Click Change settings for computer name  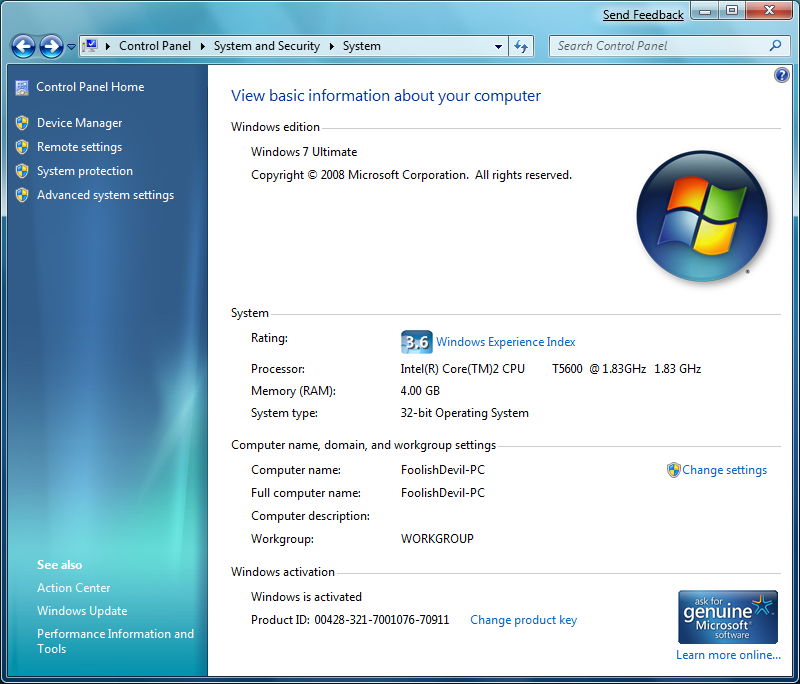[x=724, y=470]
